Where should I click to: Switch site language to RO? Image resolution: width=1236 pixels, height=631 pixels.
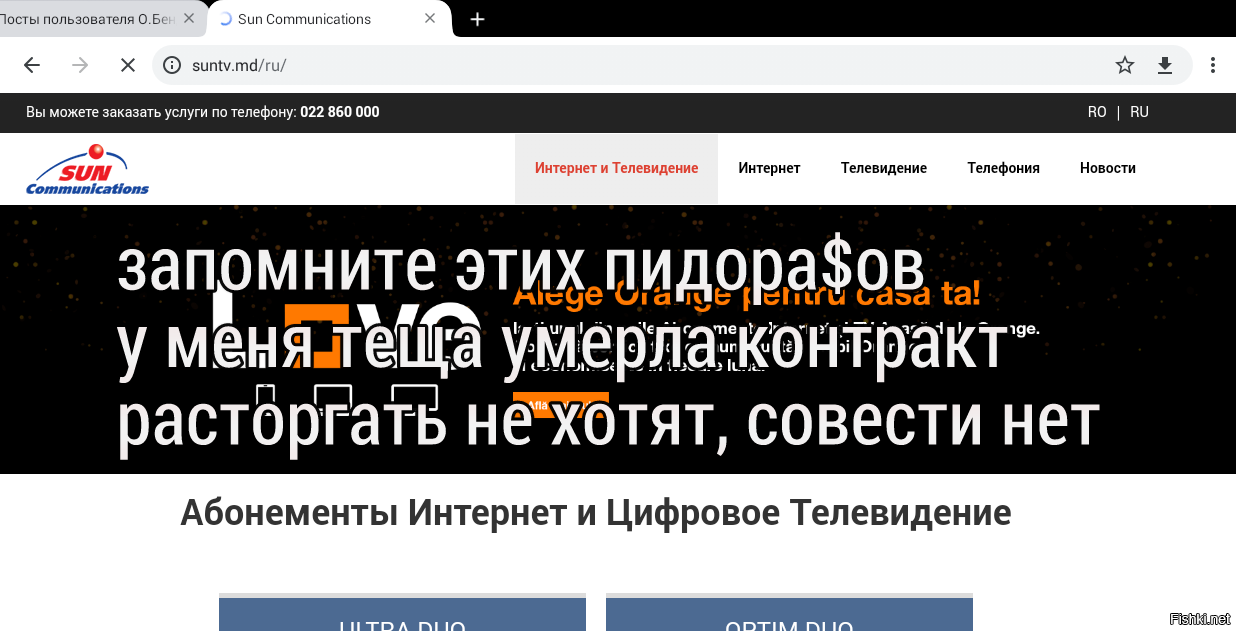1097,112
